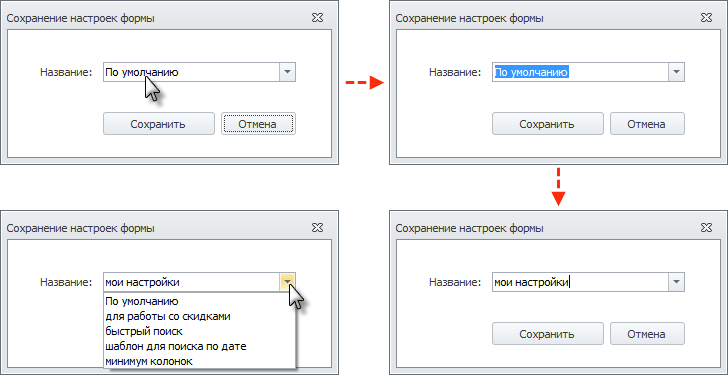Collapse the highlighted yellow dropdown arrow above the list

(x=287, y=282)
